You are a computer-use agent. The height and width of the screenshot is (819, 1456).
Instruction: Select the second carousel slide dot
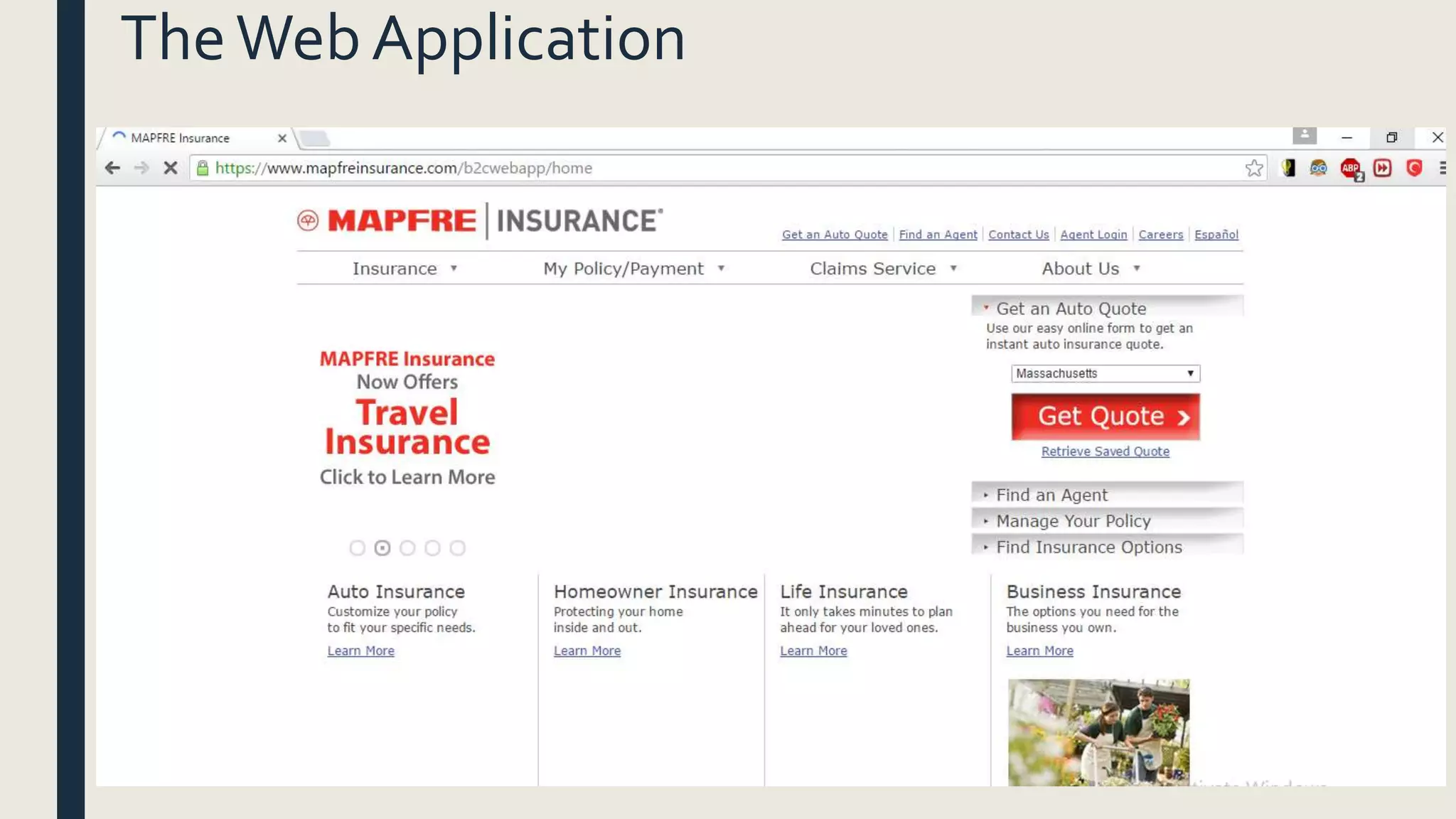click(x=382, y=548)
